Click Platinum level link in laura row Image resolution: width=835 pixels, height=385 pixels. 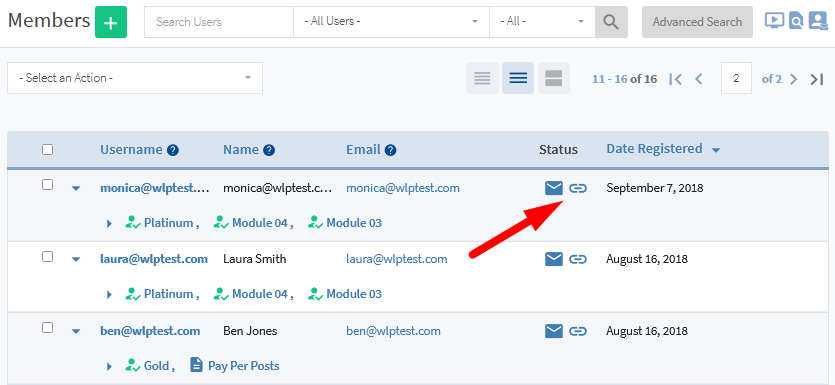tap(168, 294)
